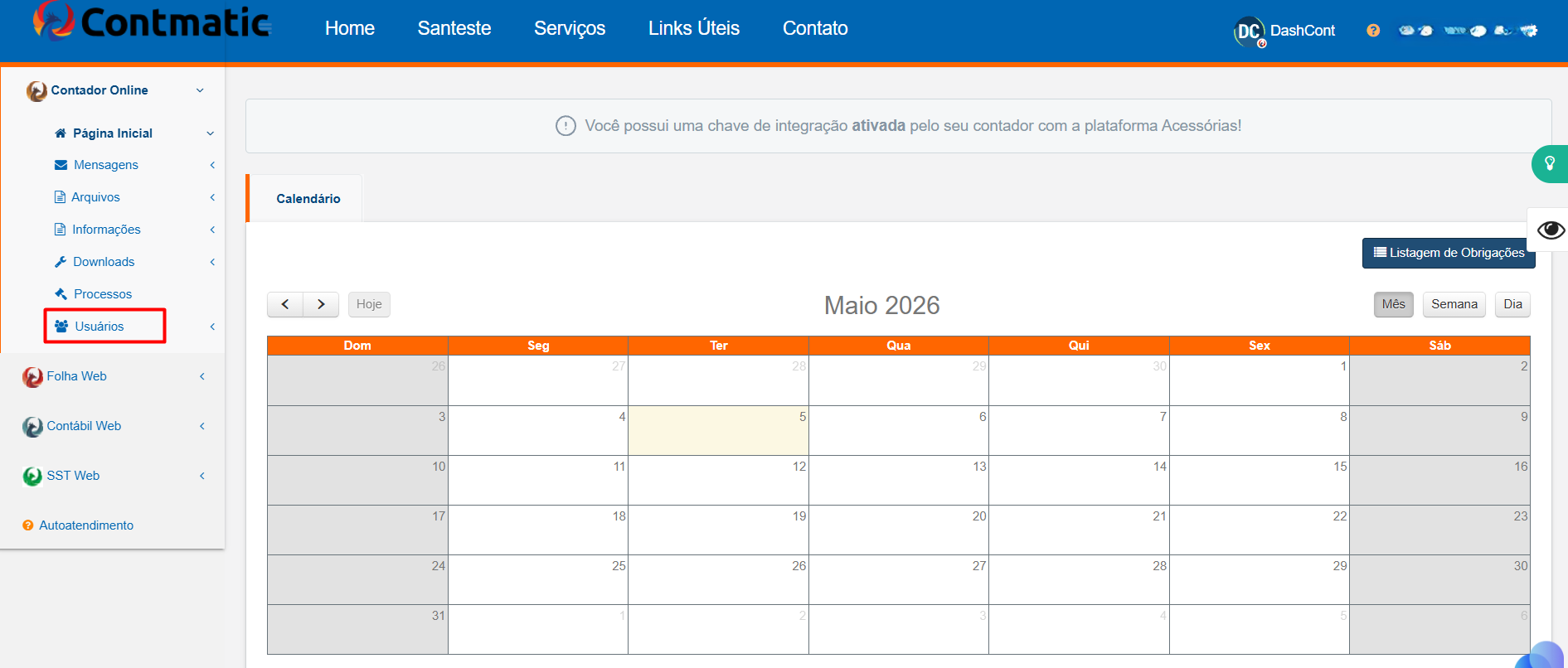Click the Sáb column header
The image size is (1568, 668).
(x=1440, y=346)
